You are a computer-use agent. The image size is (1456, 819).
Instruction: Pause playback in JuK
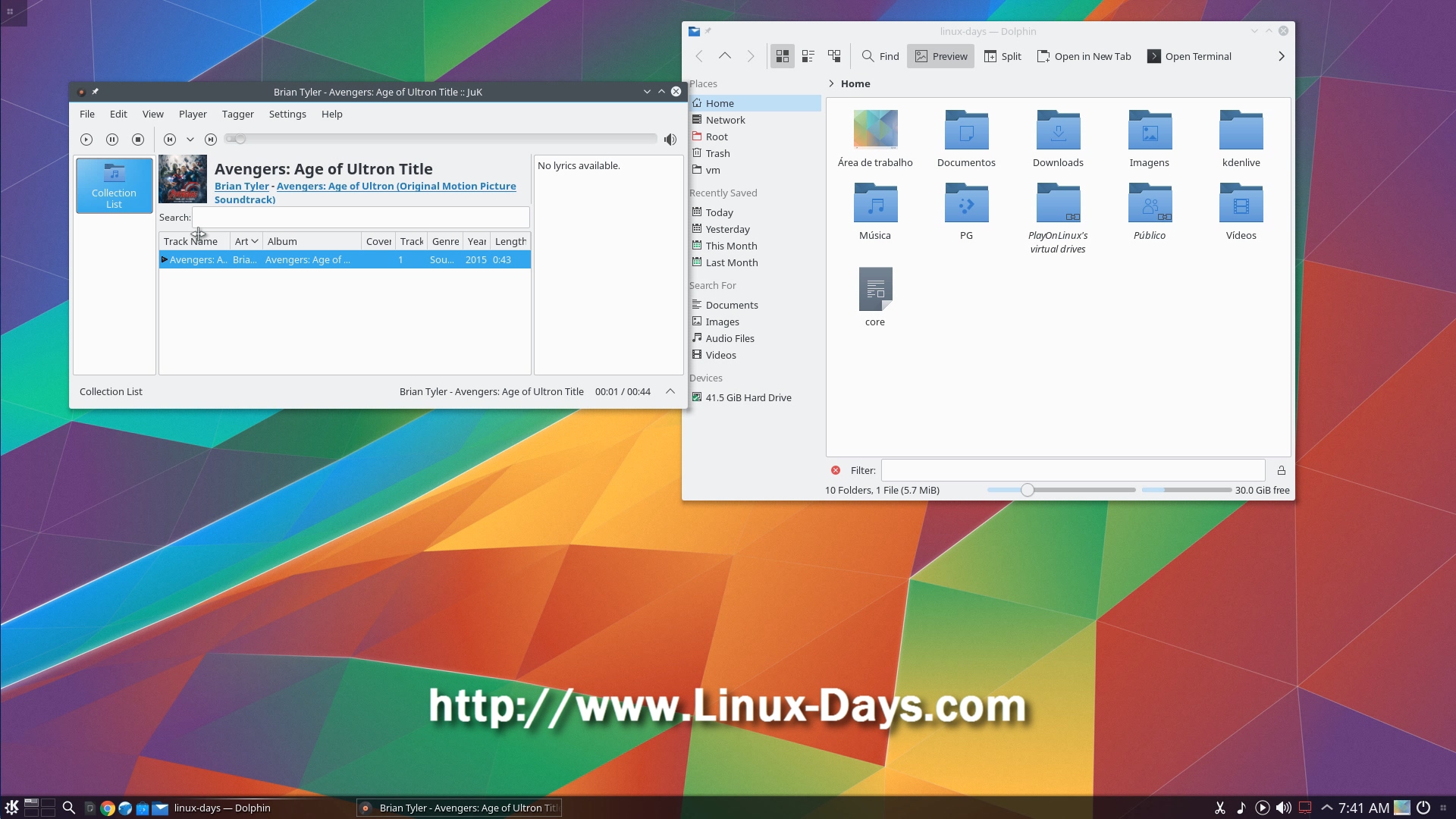112,140
